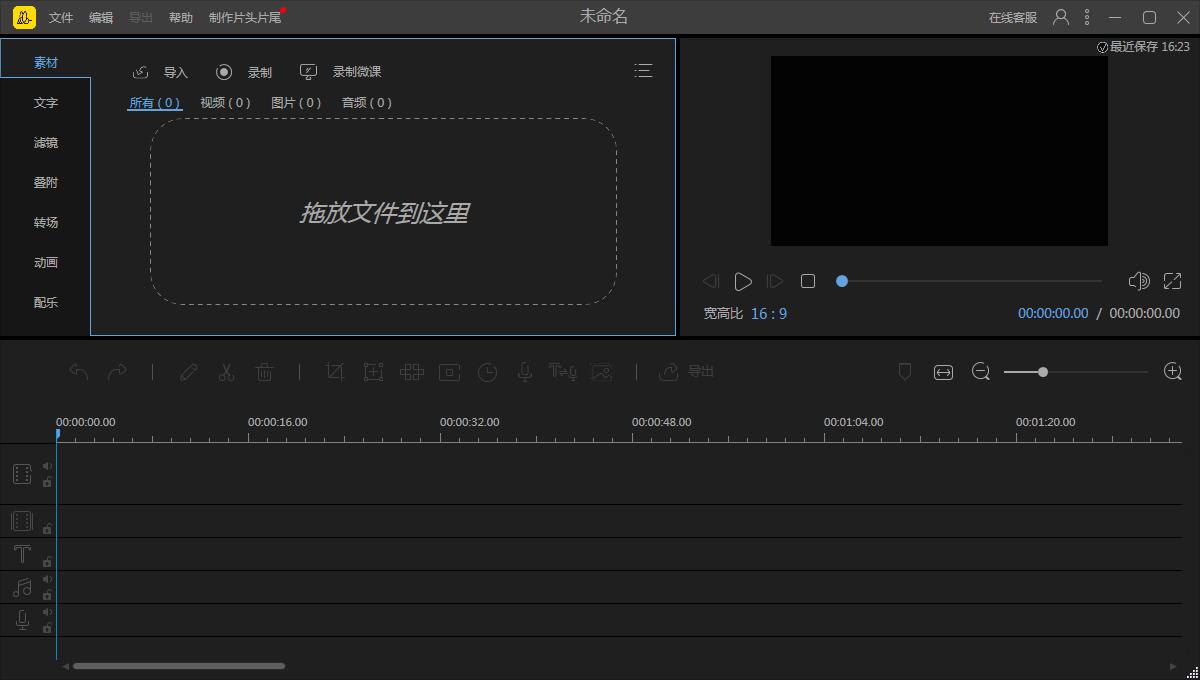Click the fullscreen preview icon

1173,282
